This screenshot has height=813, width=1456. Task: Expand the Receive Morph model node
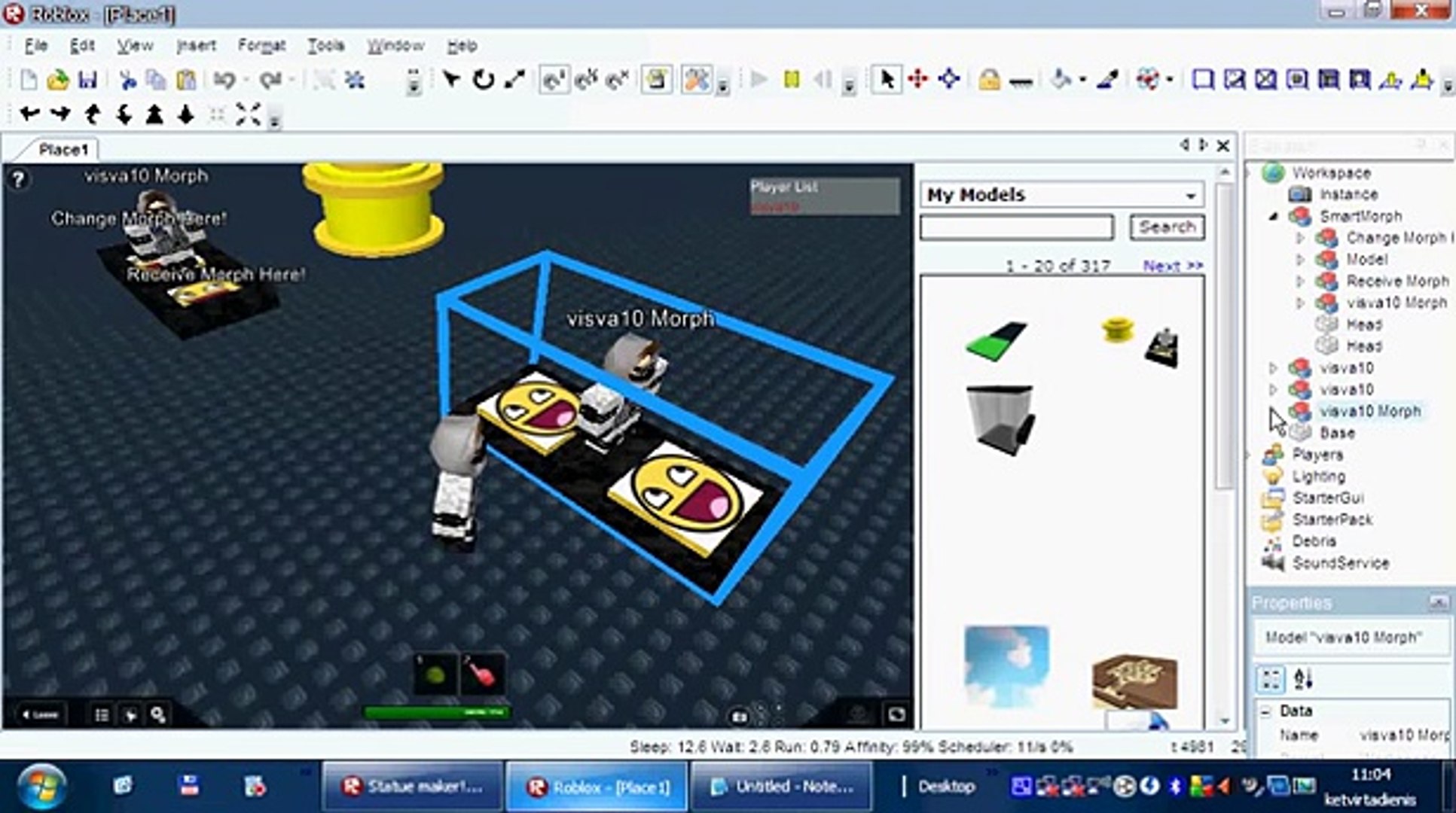click(x=1300, y=282)
